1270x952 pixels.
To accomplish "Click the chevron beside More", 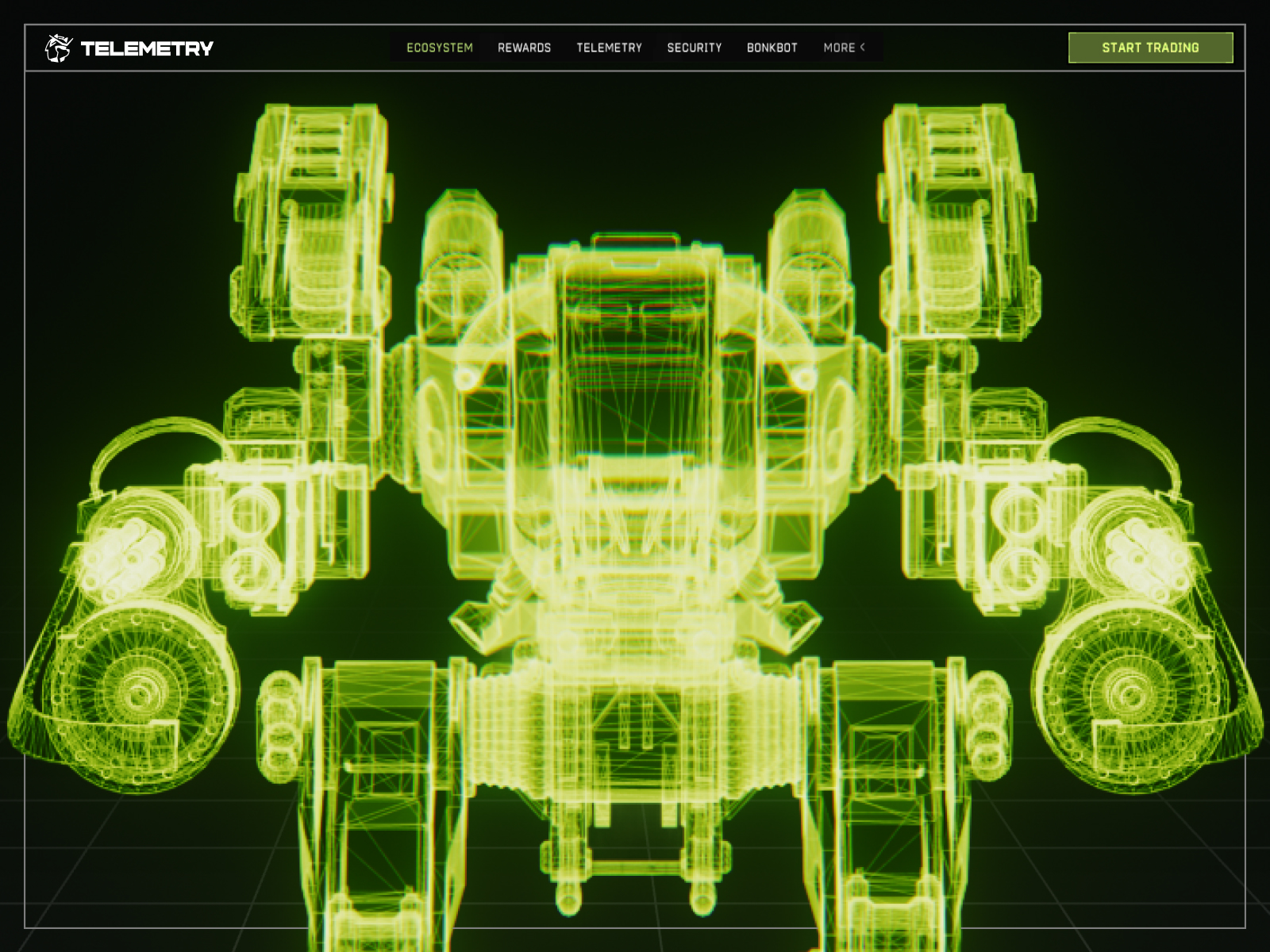I will click(863, 48).
